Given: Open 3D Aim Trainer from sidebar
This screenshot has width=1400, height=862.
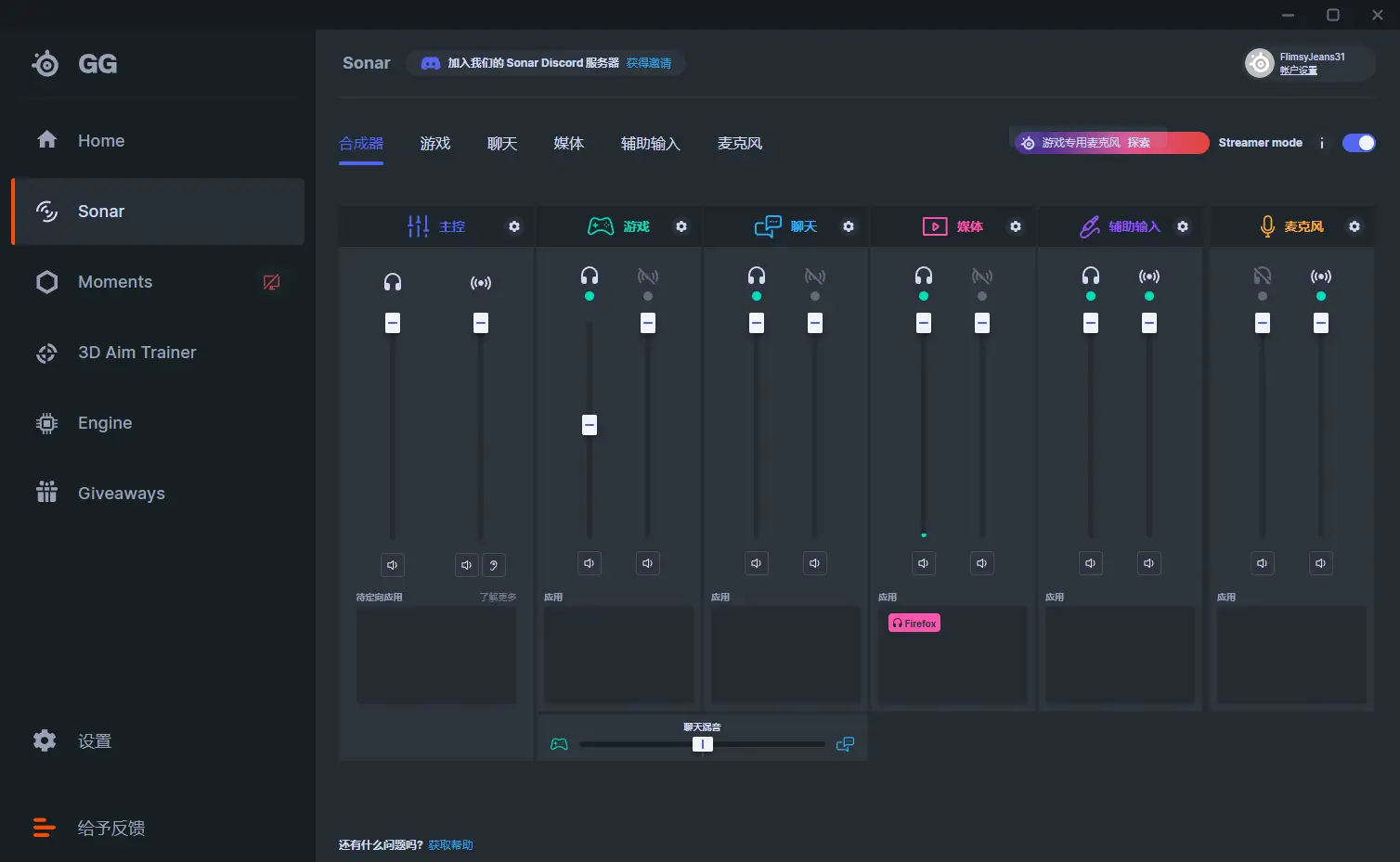Looking at the screenshot, I should click(x=136, y=353).
